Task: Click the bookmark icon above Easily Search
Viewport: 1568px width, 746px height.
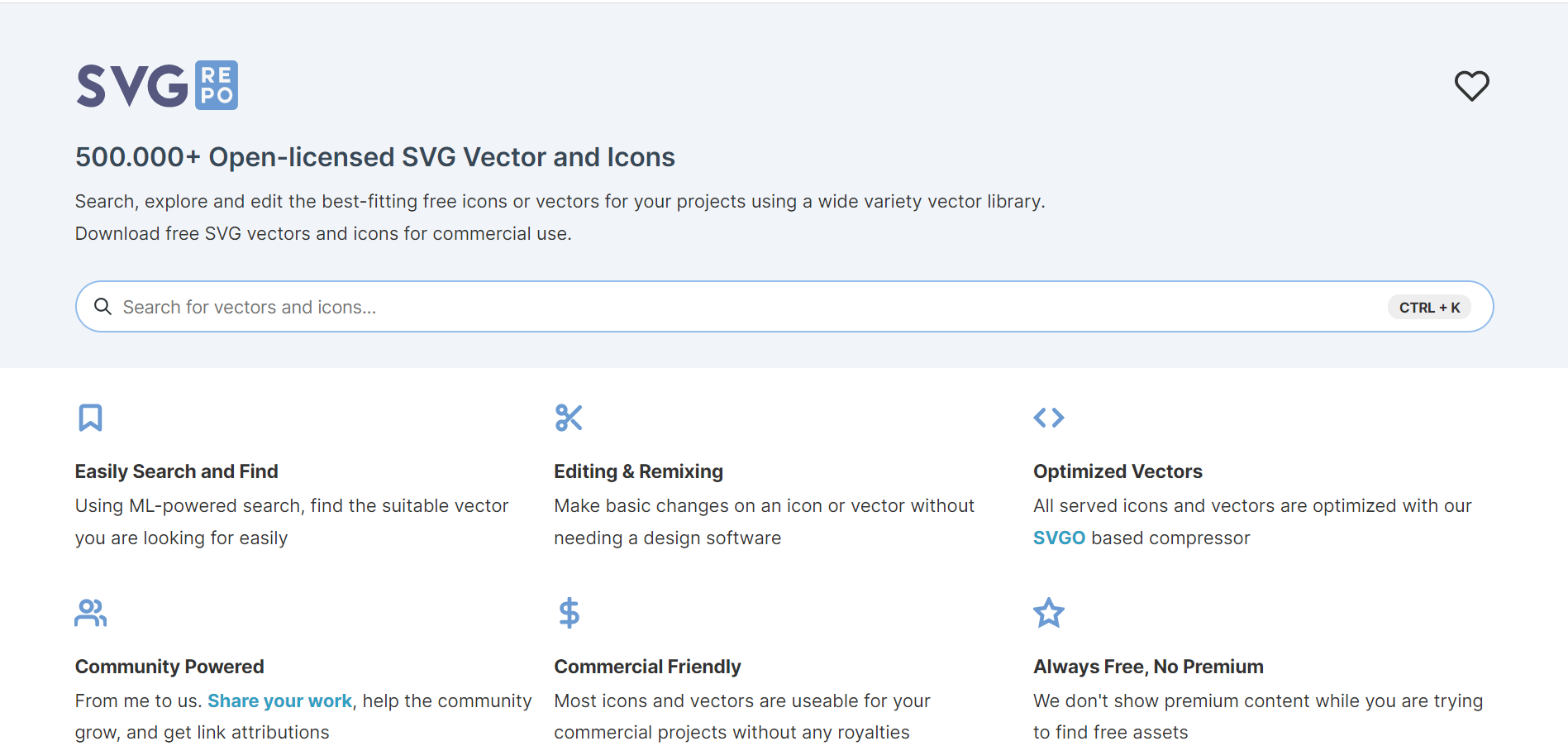Action: click(90, 418)
